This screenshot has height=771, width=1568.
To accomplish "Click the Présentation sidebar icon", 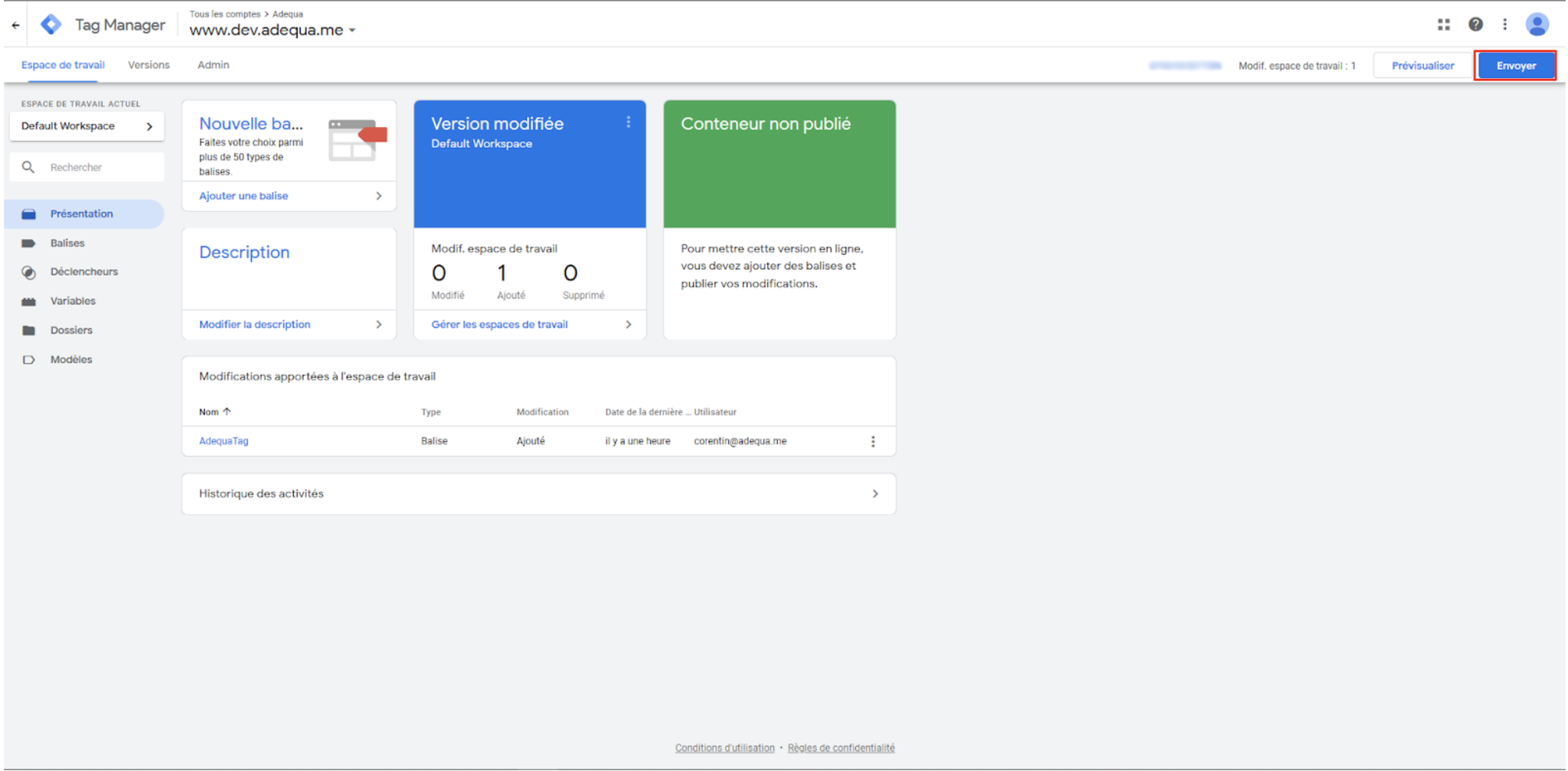I will click(29, 214).
